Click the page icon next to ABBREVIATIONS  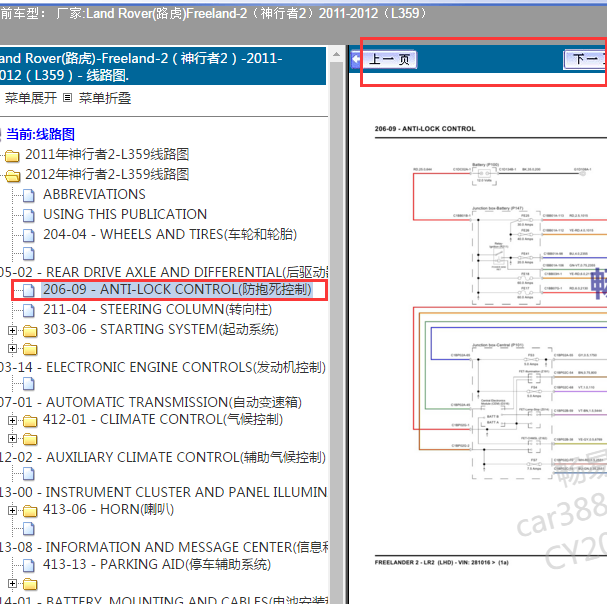[29, 195]
